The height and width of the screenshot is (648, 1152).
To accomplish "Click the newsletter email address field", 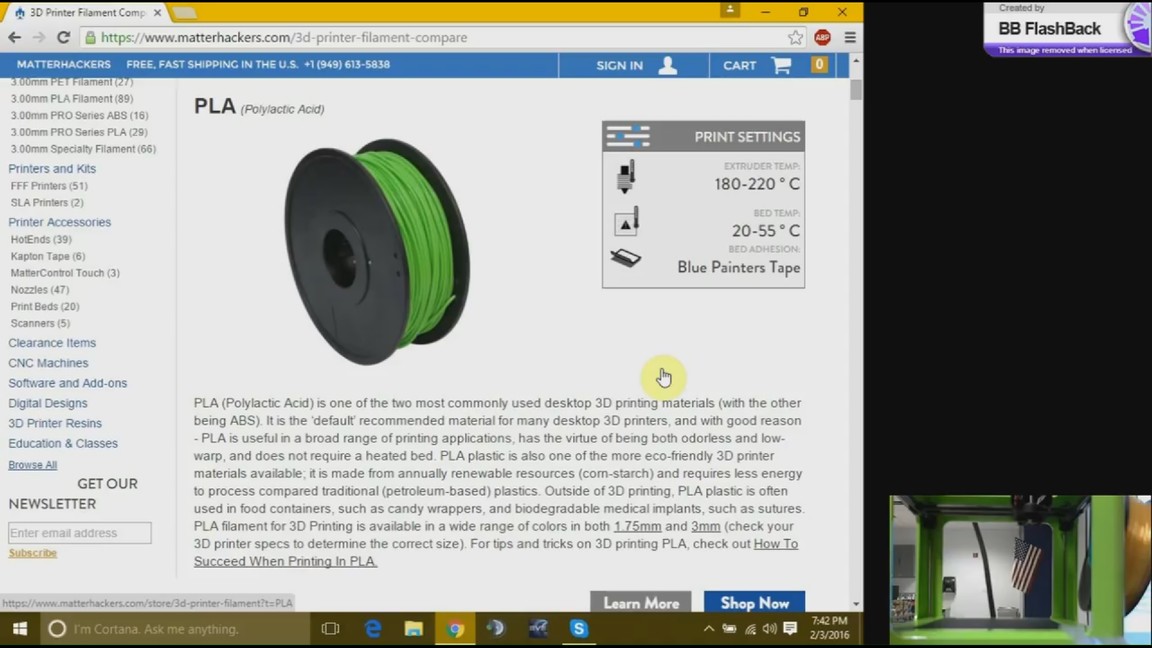I will tap(80, 533).
